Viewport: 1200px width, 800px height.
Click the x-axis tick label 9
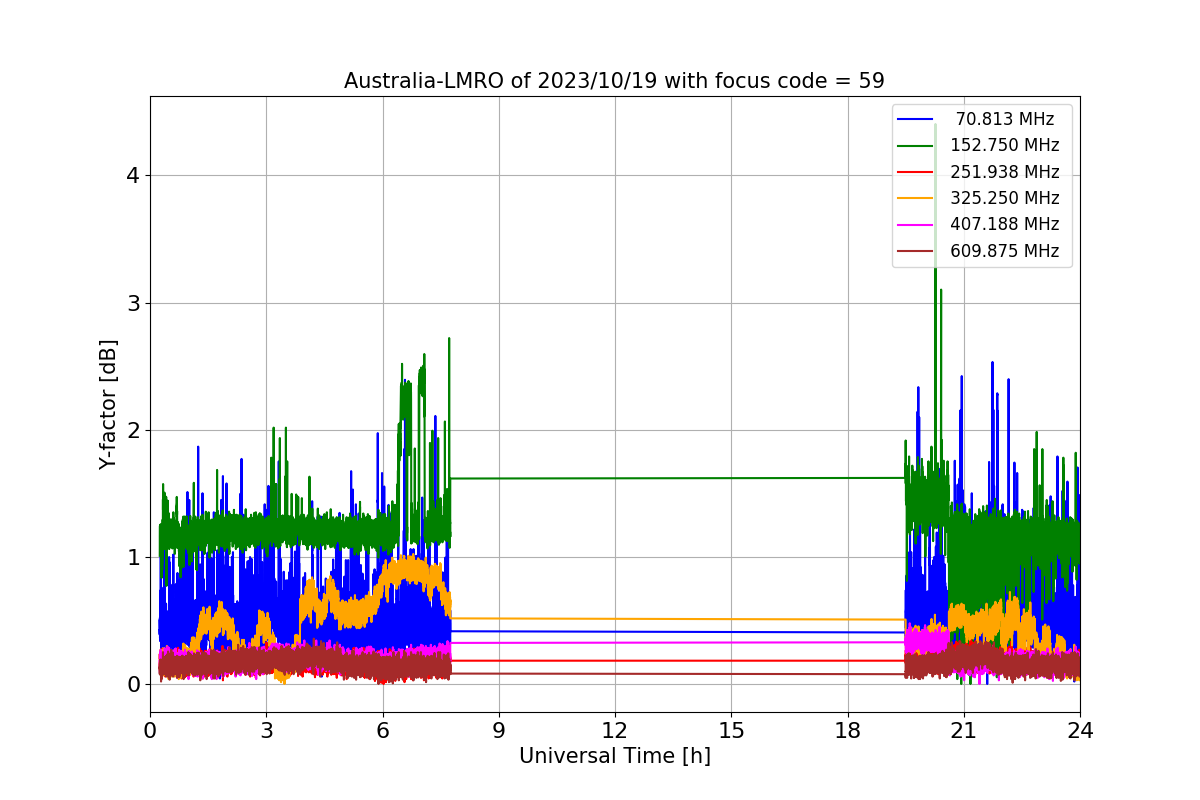pos(498,730)
